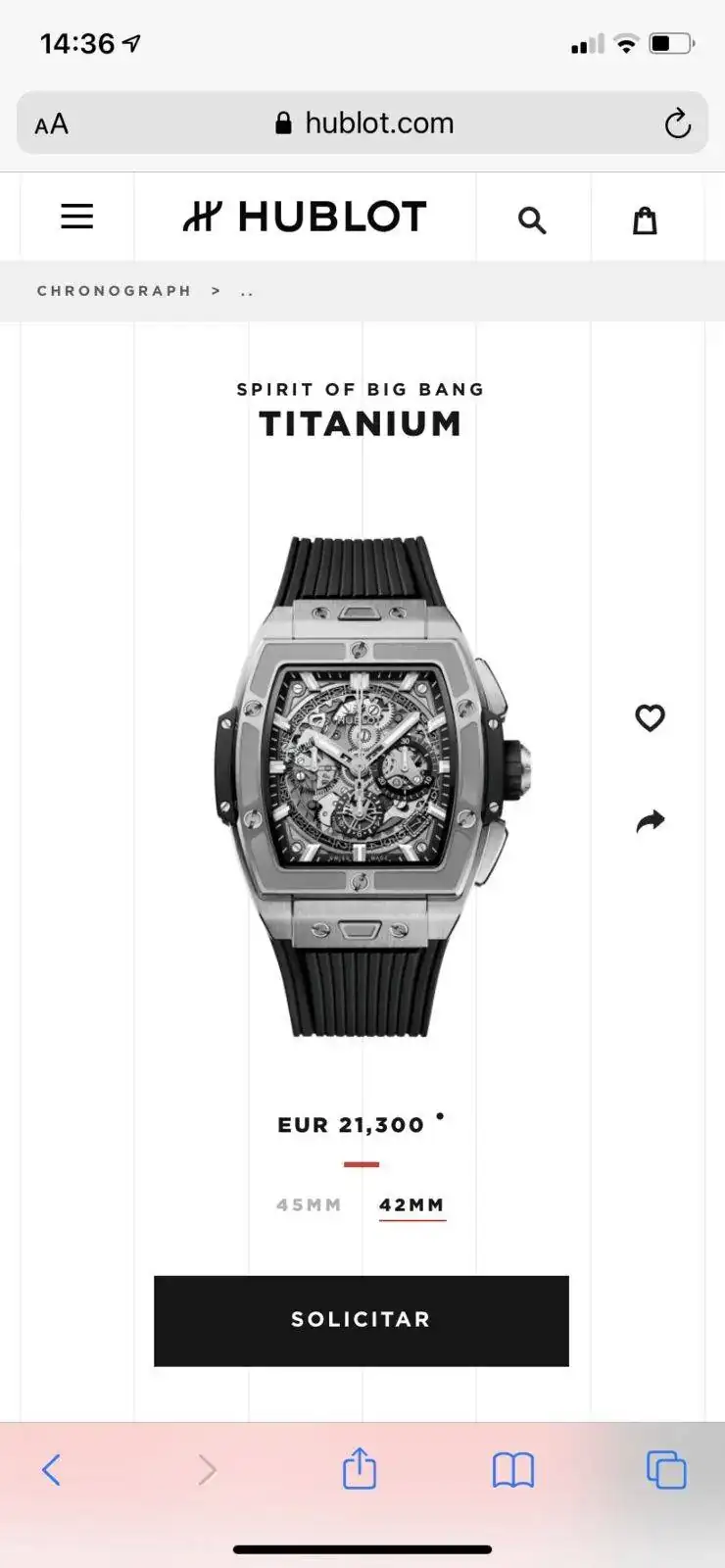
Task: Open the hamburger navigation menu
Action: tap(77, 217)
